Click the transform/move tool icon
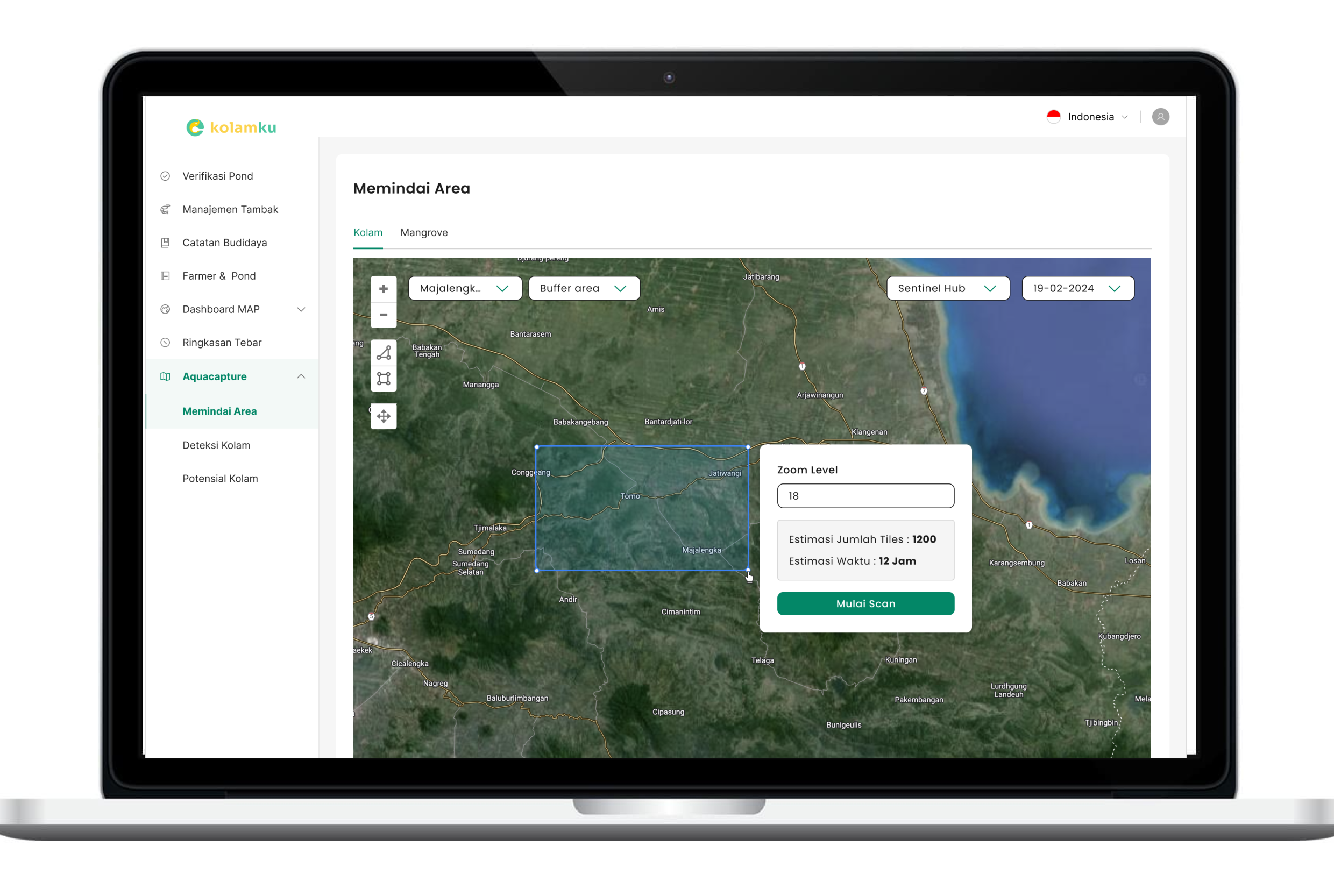Screen dimensions: 1334x896 (x=383, y=415)
